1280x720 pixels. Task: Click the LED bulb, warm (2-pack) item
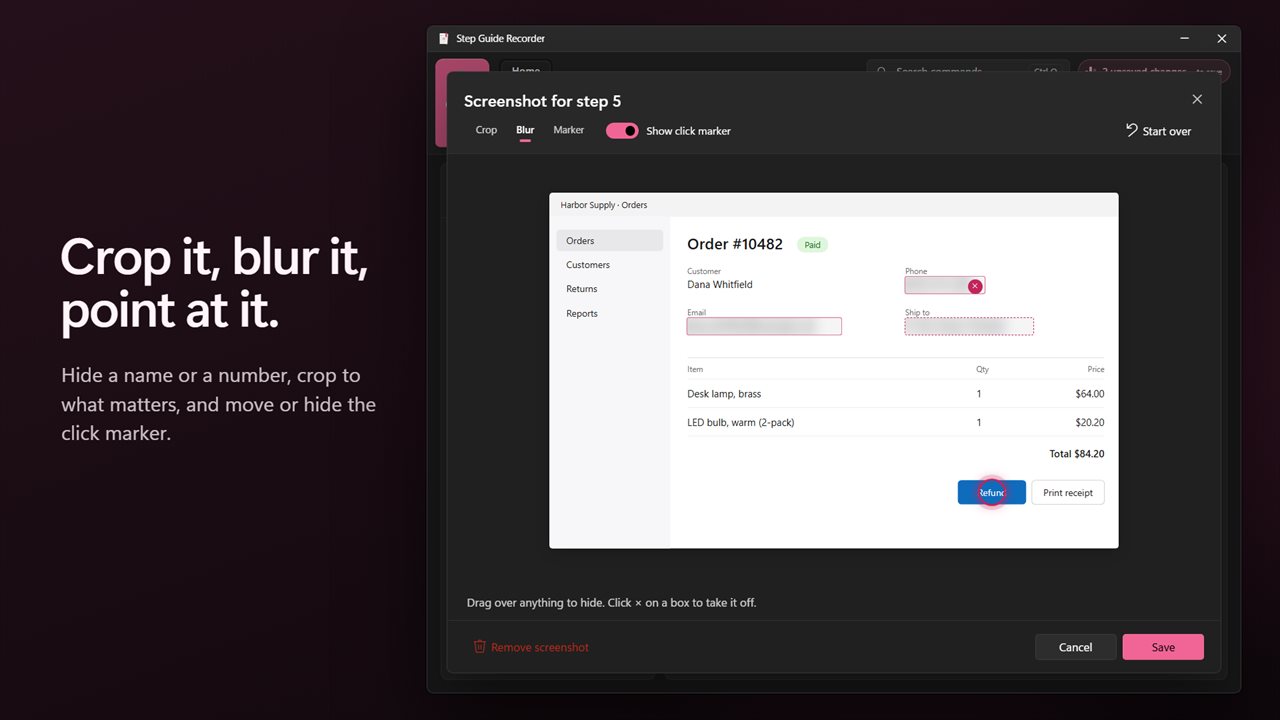[x=741, y=422]
